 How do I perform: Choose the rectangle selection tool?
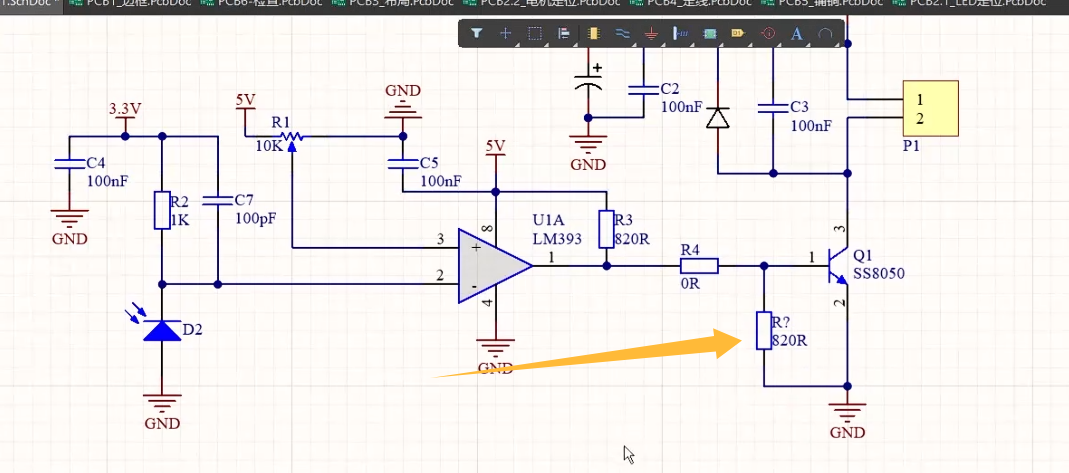click(x=535, y=33)
